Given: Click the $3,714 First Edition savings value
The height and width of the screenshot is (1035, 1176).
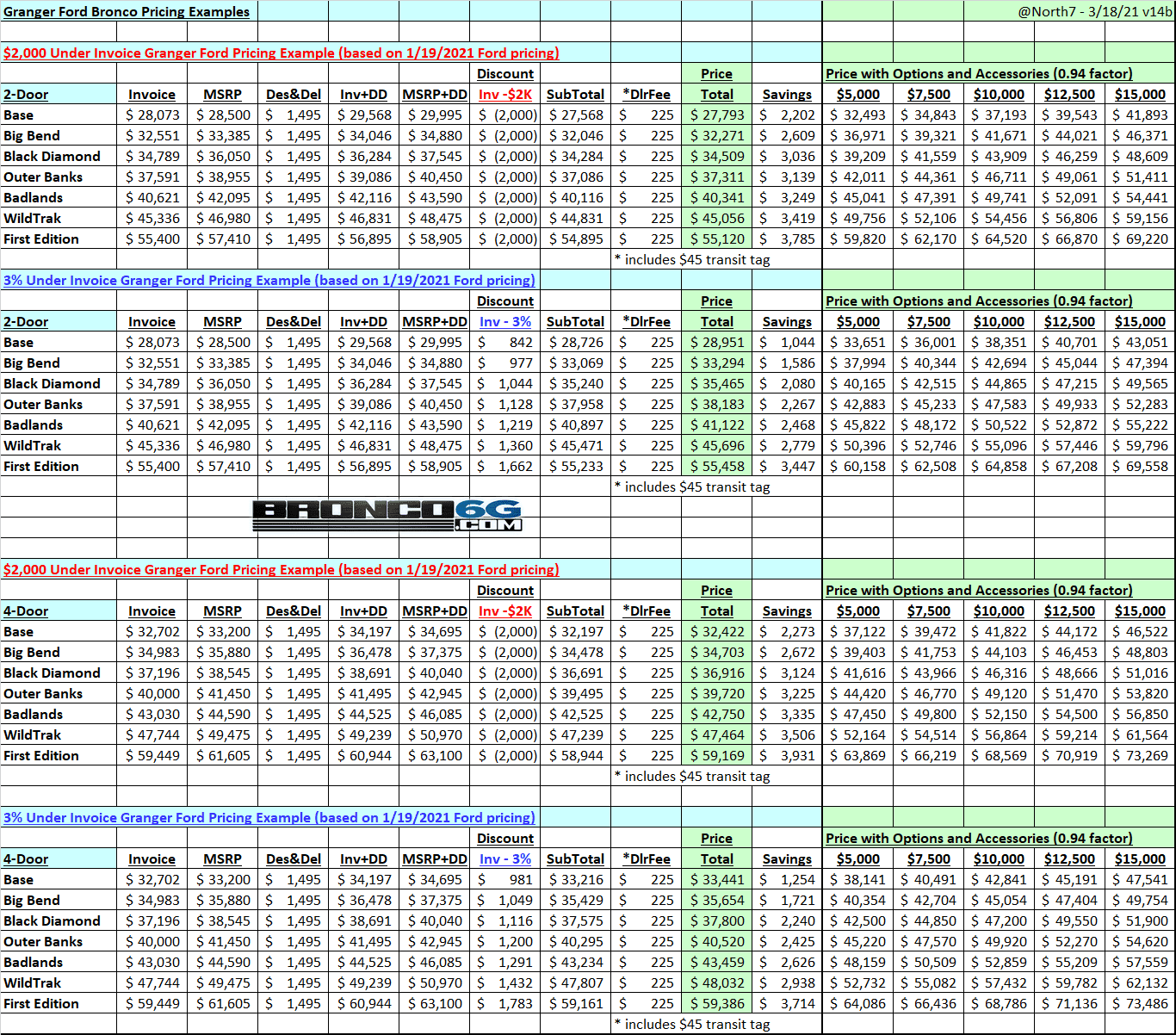Looking at the screenshot, I should (x=787, y=1003).
